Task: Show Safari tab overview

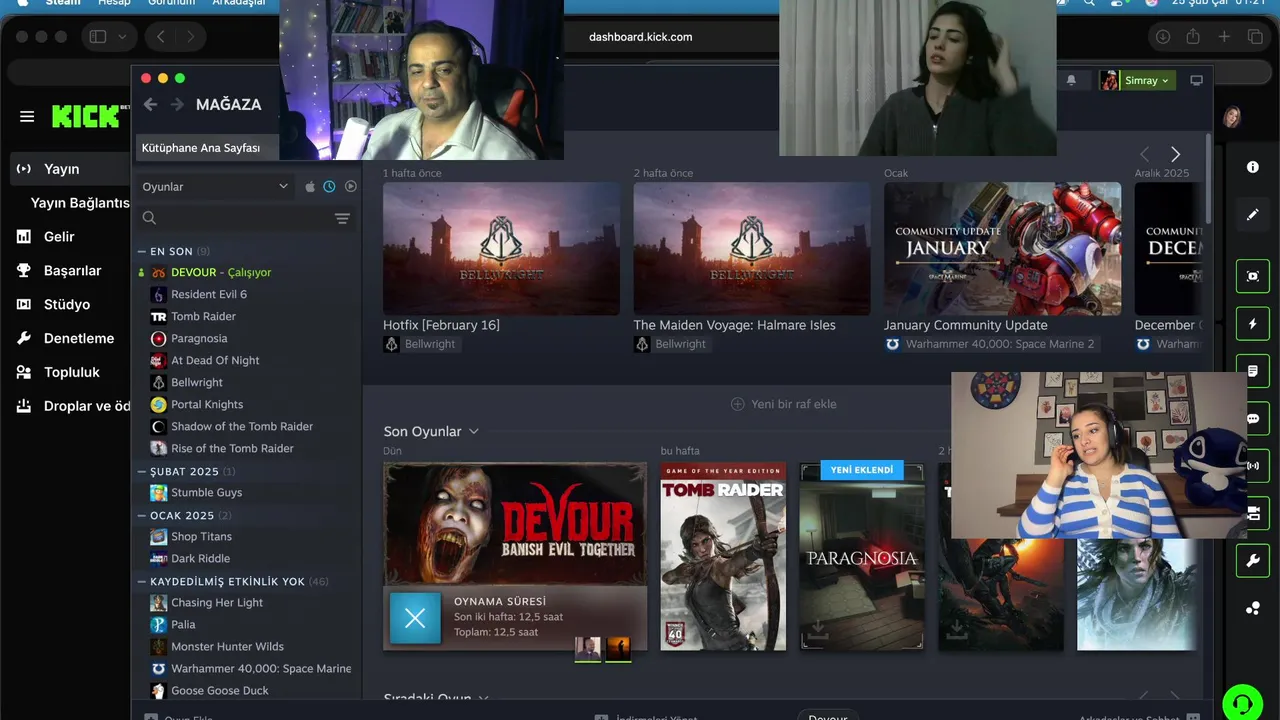Action: pos(1255,37)
